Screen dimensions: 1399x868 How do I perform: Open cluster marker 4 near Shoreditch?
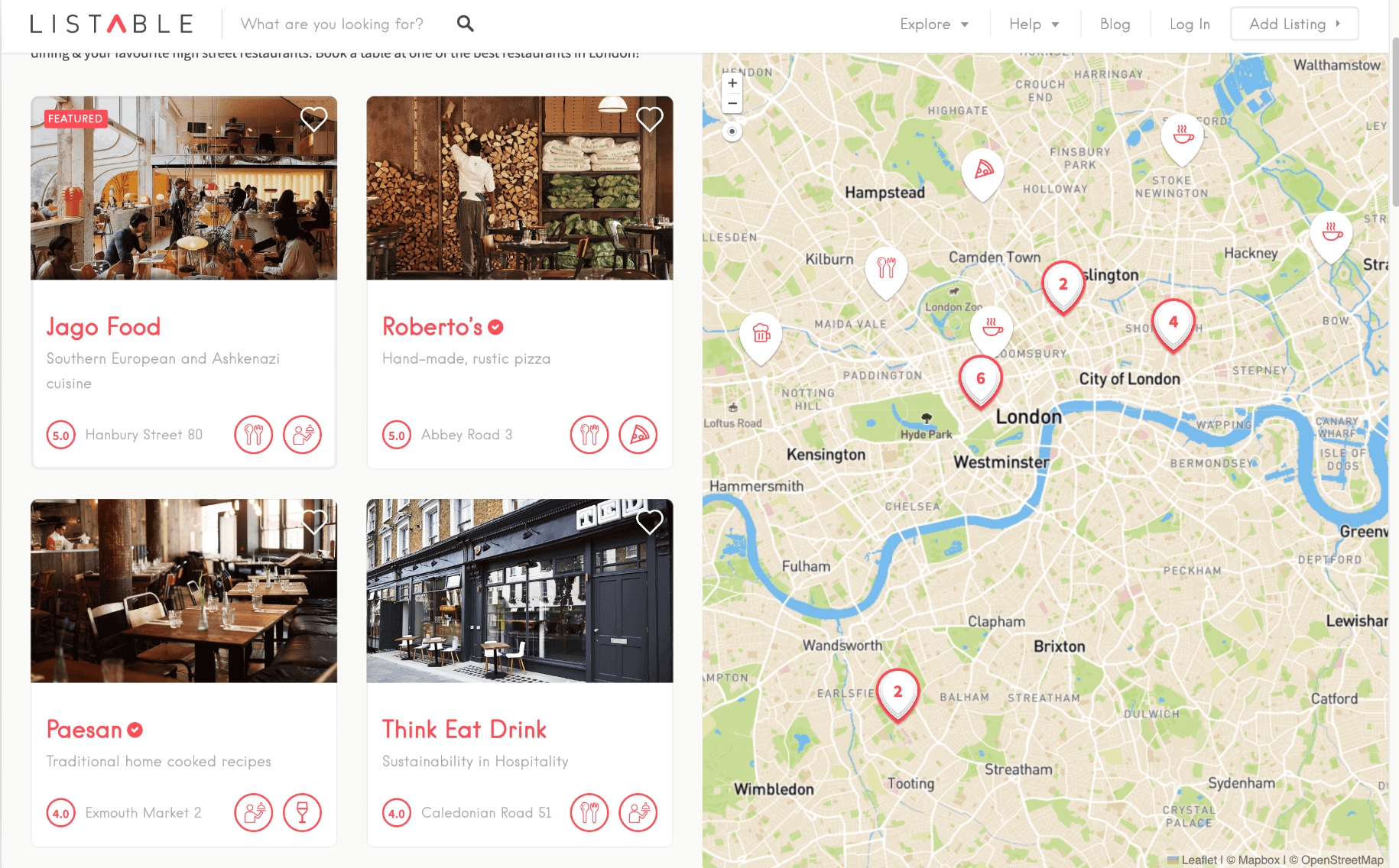point(1173,325)
